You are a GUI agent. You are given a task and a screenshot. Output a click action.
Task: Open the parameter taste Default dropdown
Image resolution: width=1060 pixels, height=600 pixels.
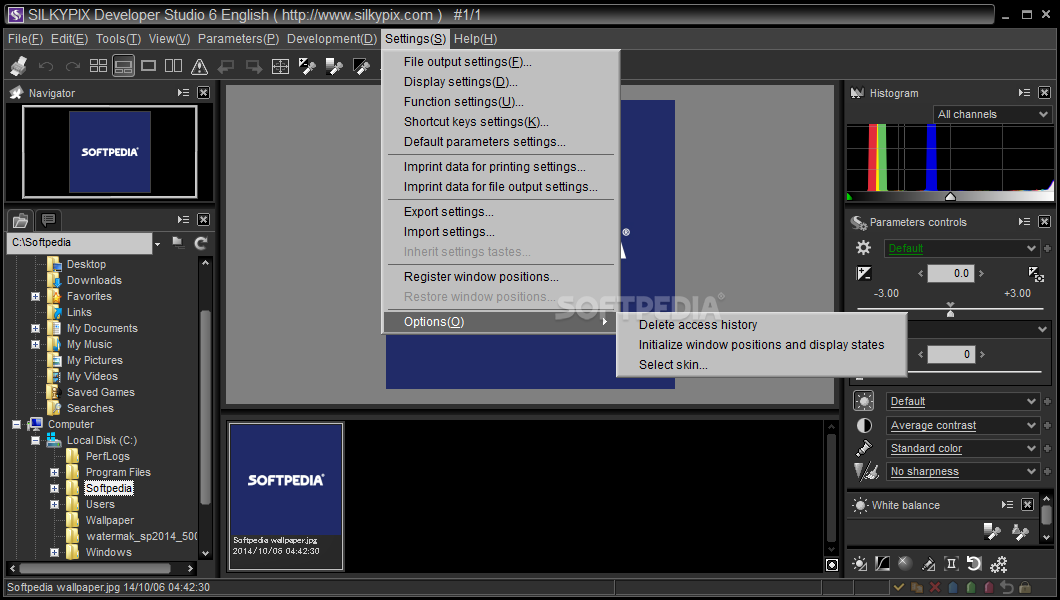961,249
